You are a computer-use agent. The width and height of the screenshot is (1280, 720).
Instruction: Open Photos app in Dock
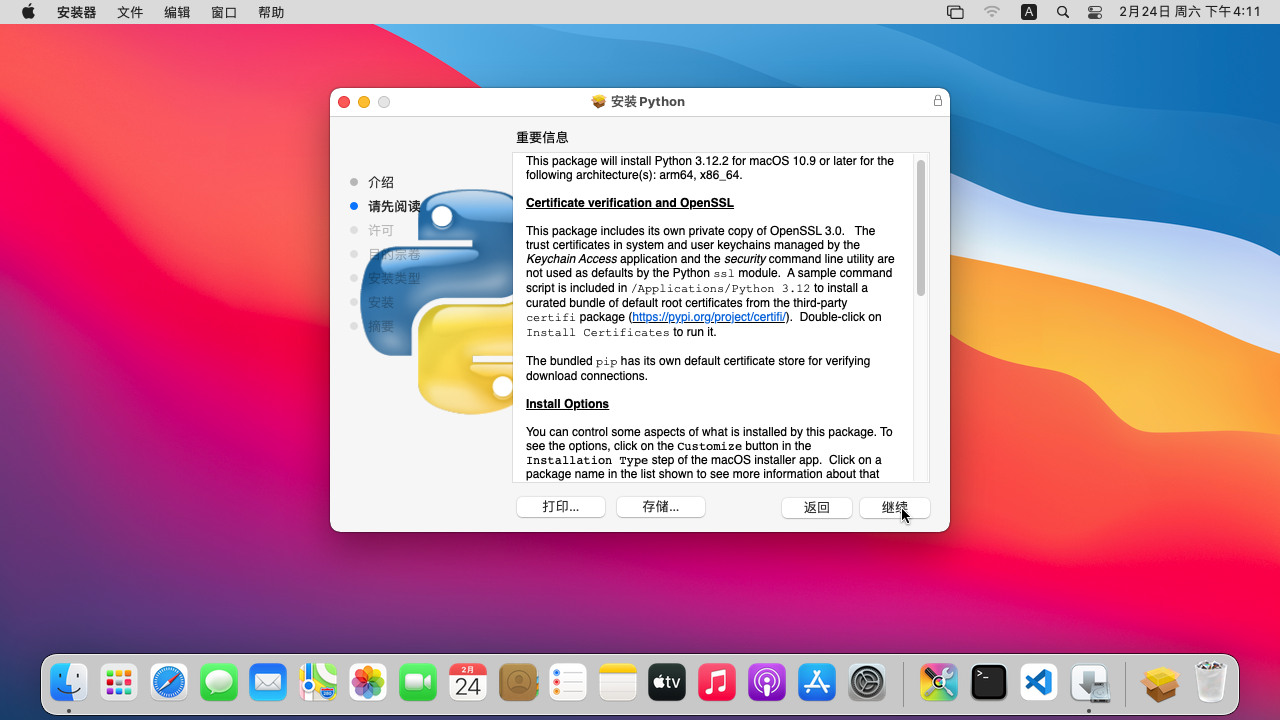click(368, 683)
